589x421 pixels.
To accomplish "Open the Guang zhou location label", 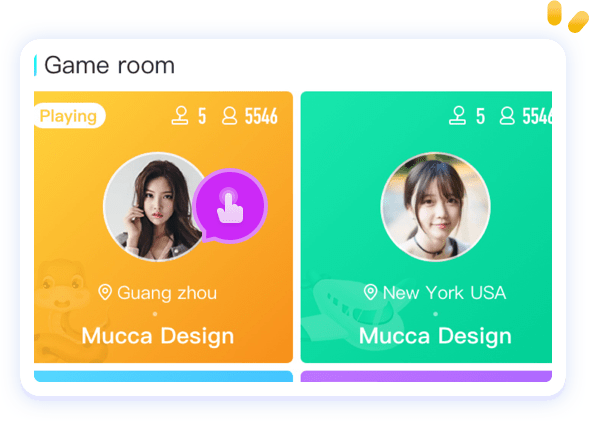I will point(167,293).
